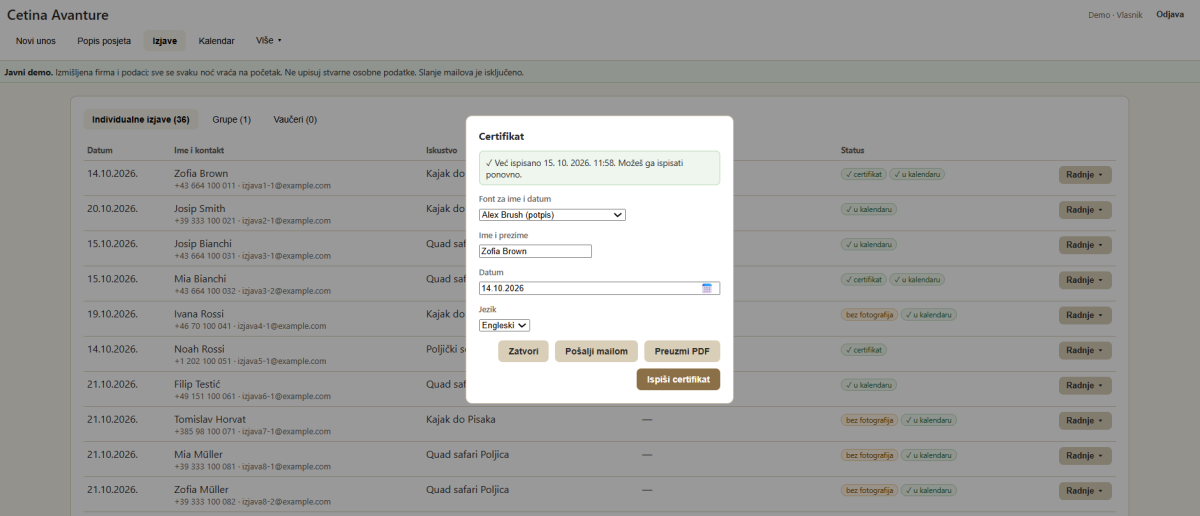Open the calendar picker in Datum field
Viewport: 1200px width, 516px height.
click(x=707, y=288)
